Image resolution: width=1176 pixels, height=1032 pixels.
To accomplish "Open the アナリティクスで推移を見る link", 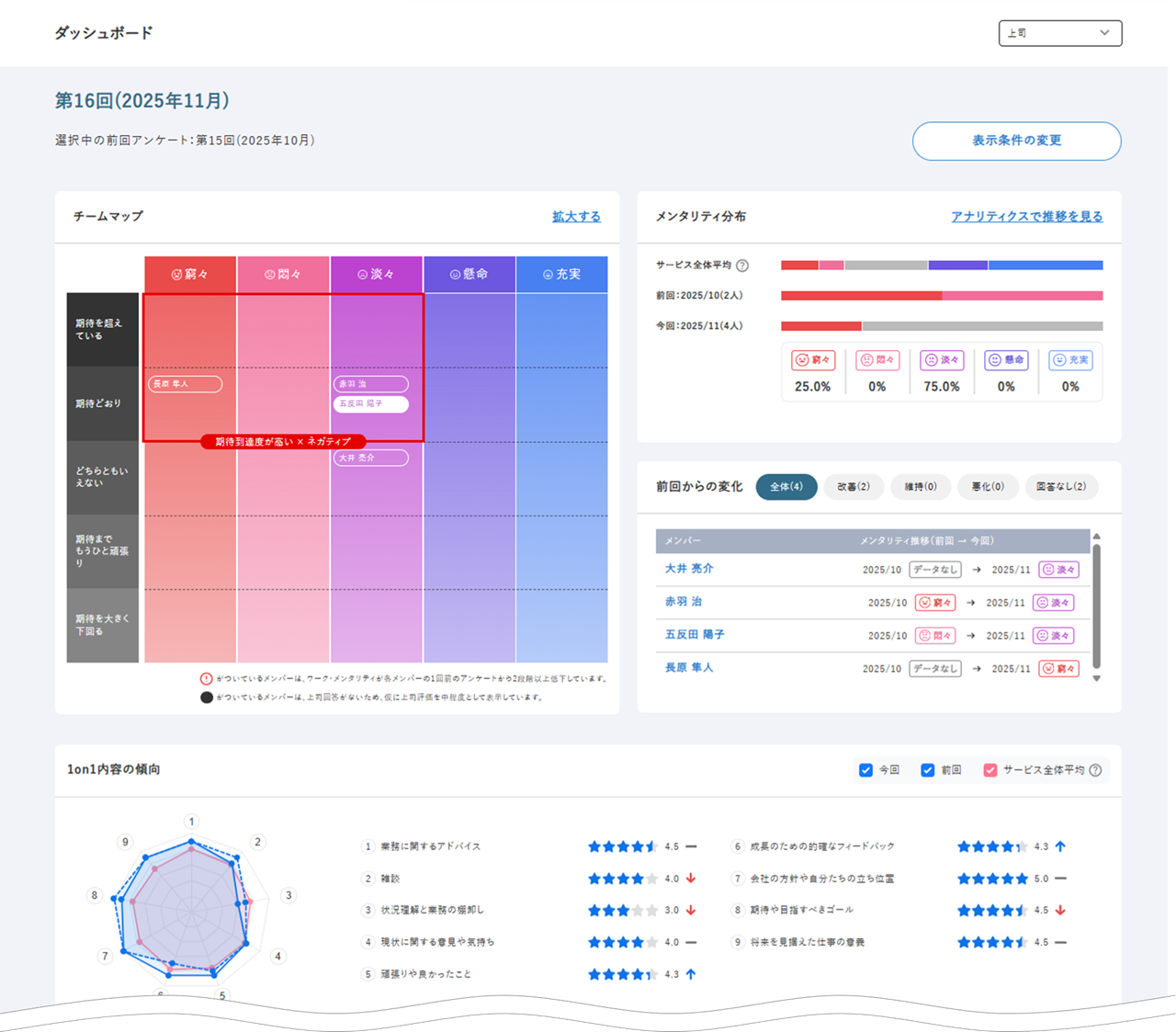I will coord(1027,217).
